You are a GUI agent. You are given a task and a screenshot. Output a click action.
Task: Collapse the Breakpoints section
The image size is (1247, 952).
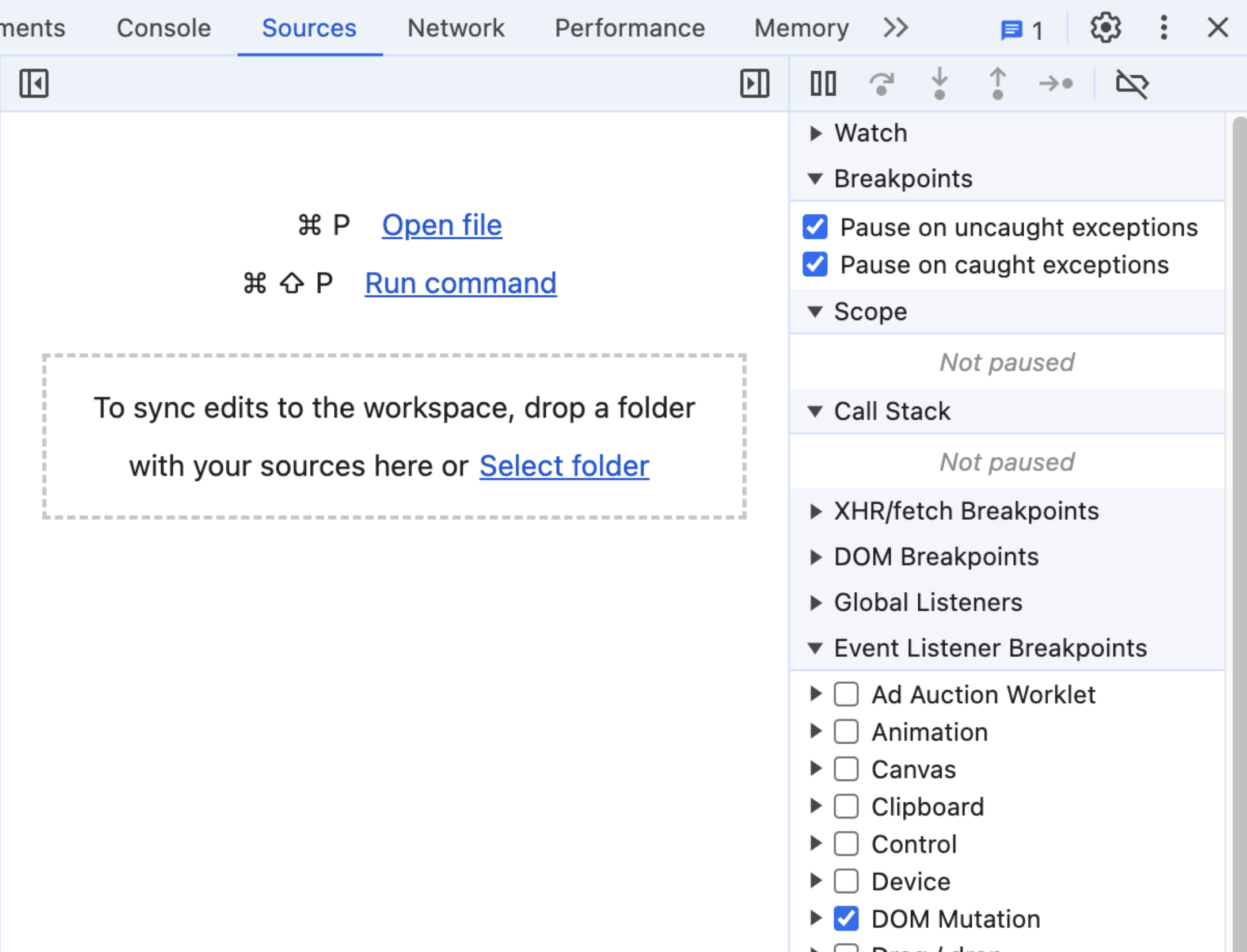[1007, 178]
